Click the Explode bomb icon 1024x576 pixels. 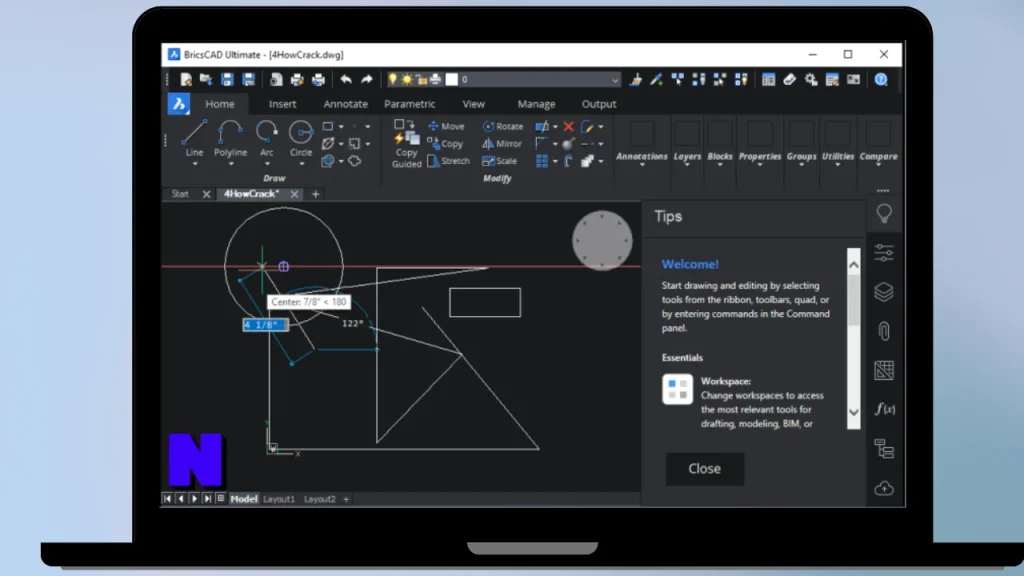click(569, 144)
